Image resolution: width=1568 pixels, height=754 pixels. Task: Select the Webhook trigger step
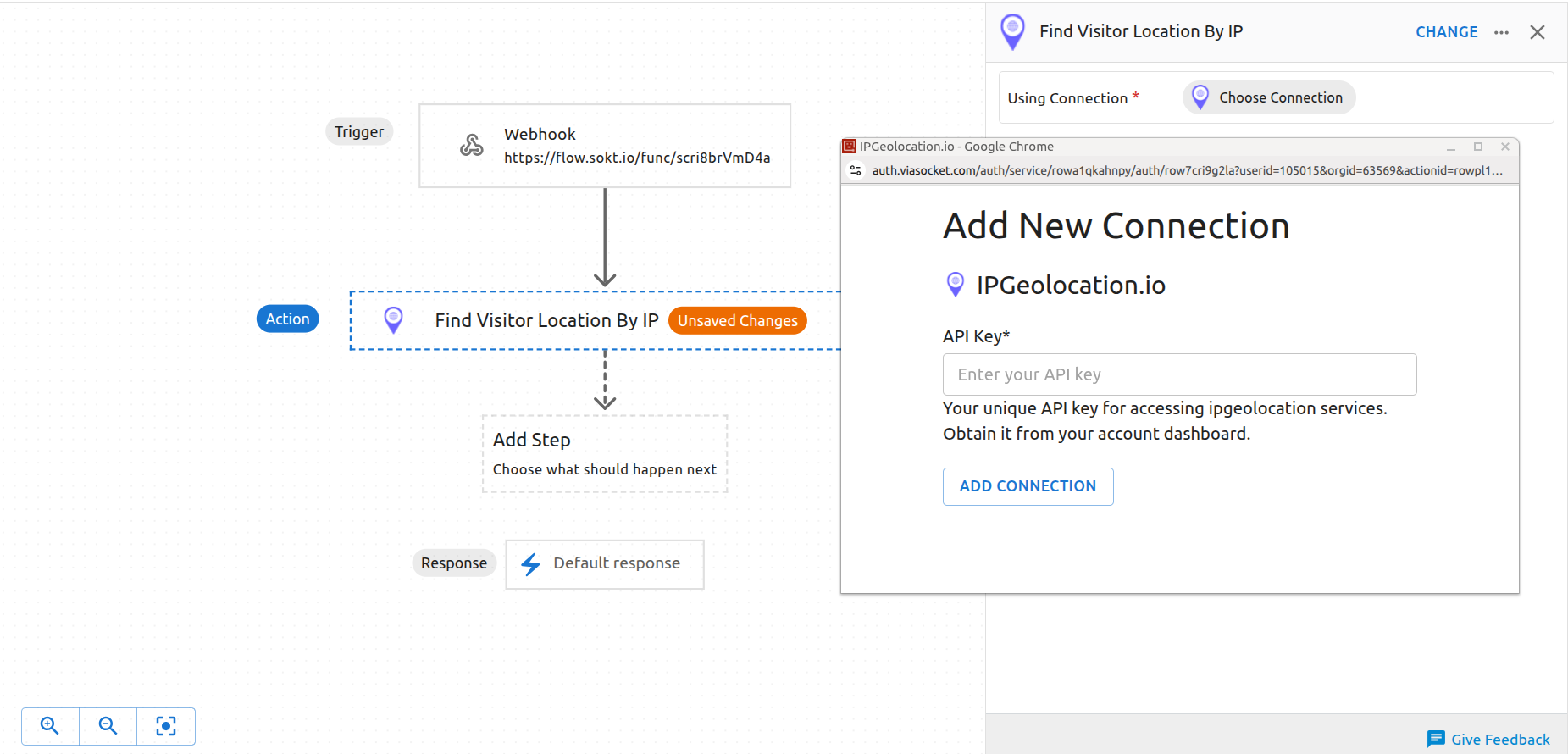click(x=605, y=146)
